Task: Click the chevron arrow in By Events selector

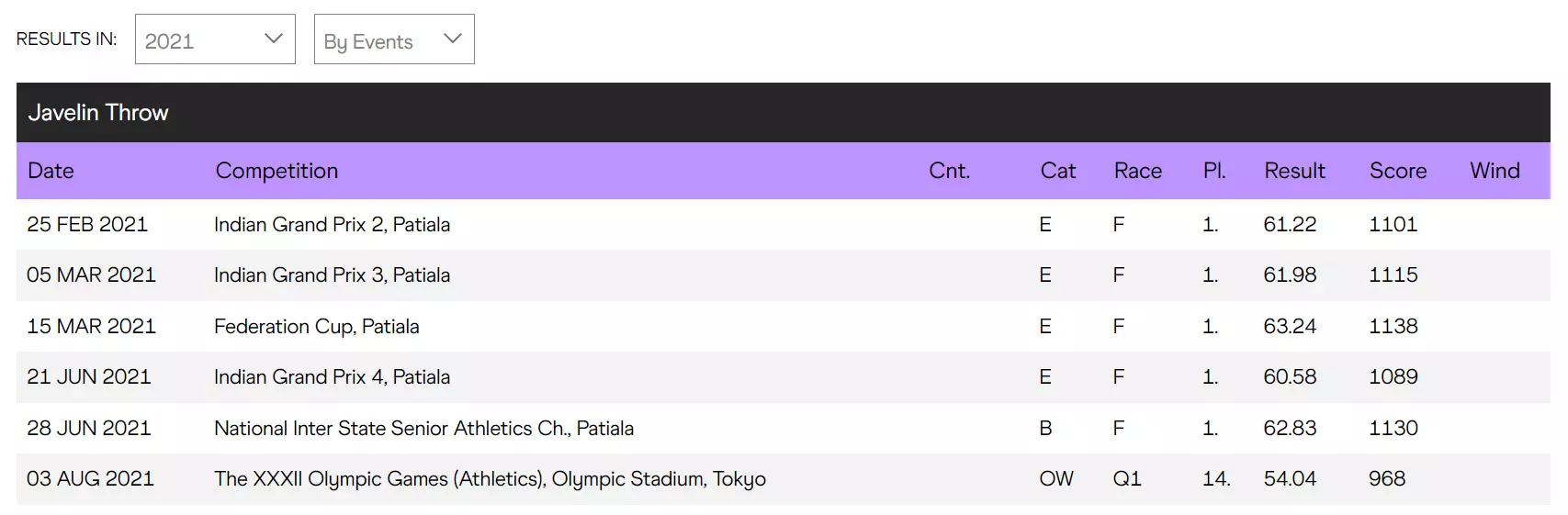Action: (452, 39)
